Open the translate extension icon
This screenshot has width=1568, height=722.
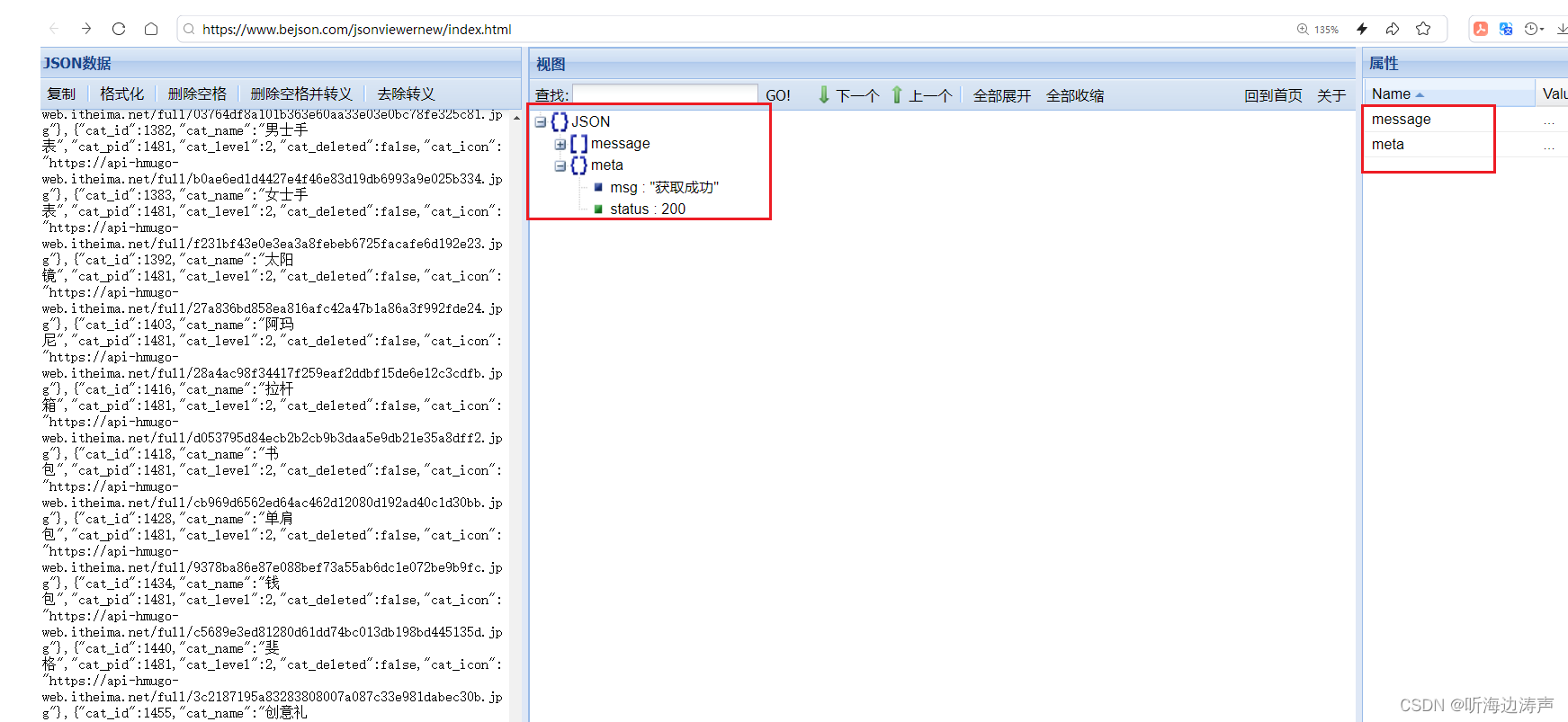point(1506,29)
